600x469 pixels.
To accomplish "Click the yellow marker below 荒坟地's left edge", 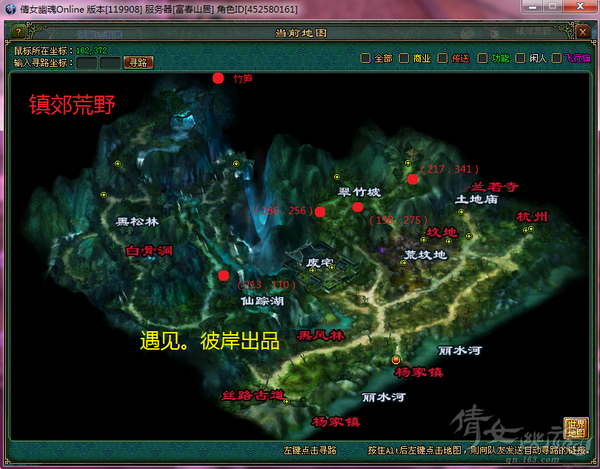I will [x=403, y=263].
